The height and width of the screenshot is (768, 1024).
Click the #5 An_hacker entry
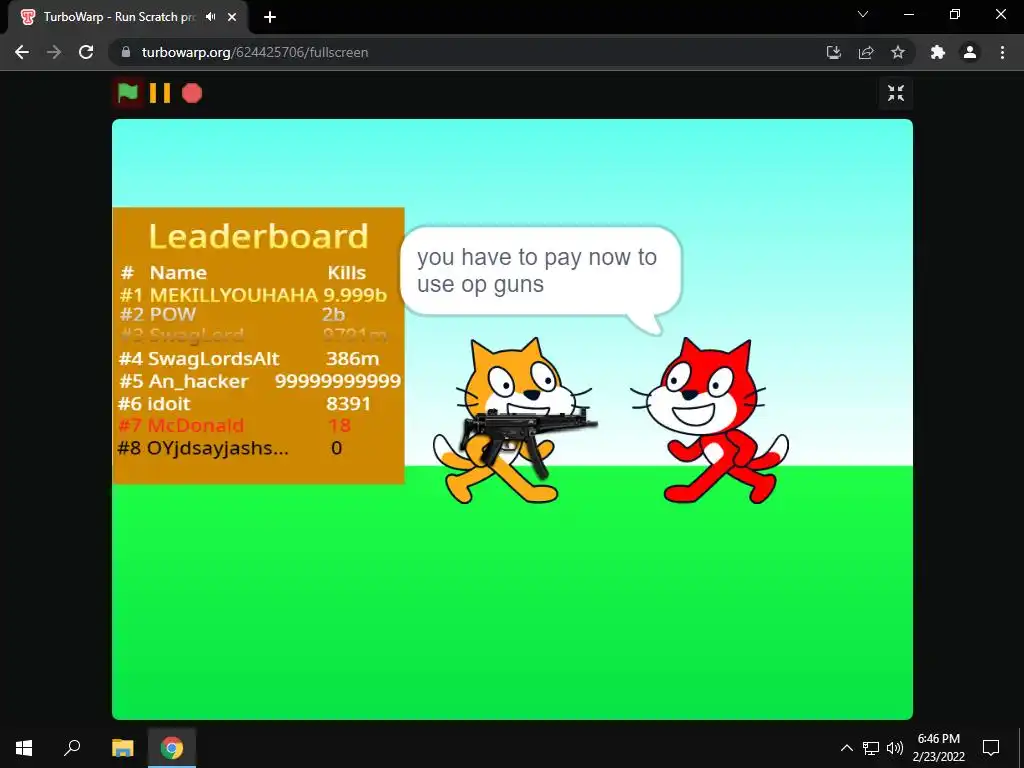[259, 381]
